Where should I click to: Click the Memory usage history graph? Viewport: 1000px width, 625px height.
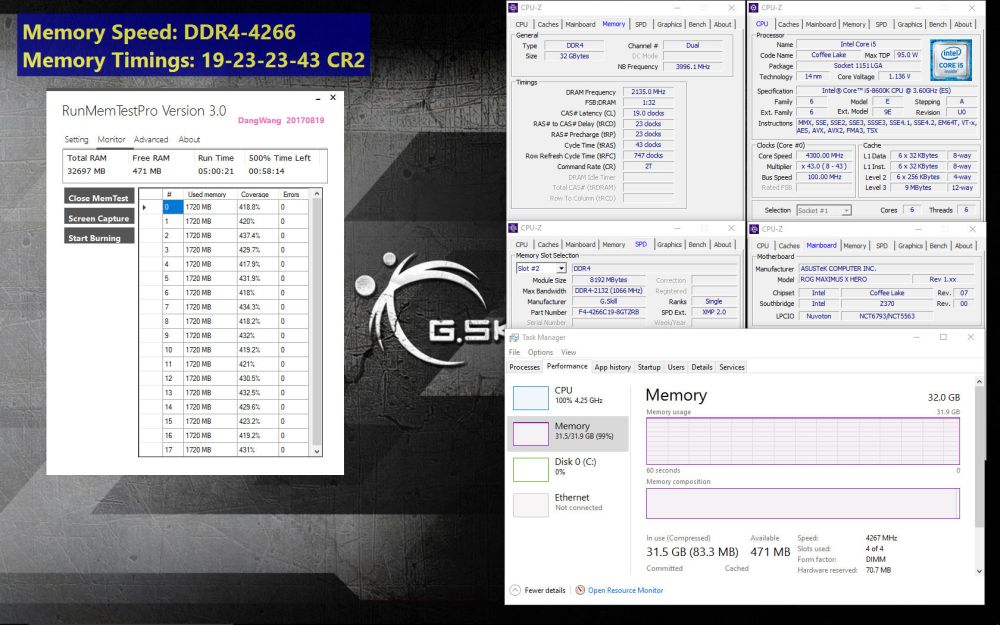point(800,440)
